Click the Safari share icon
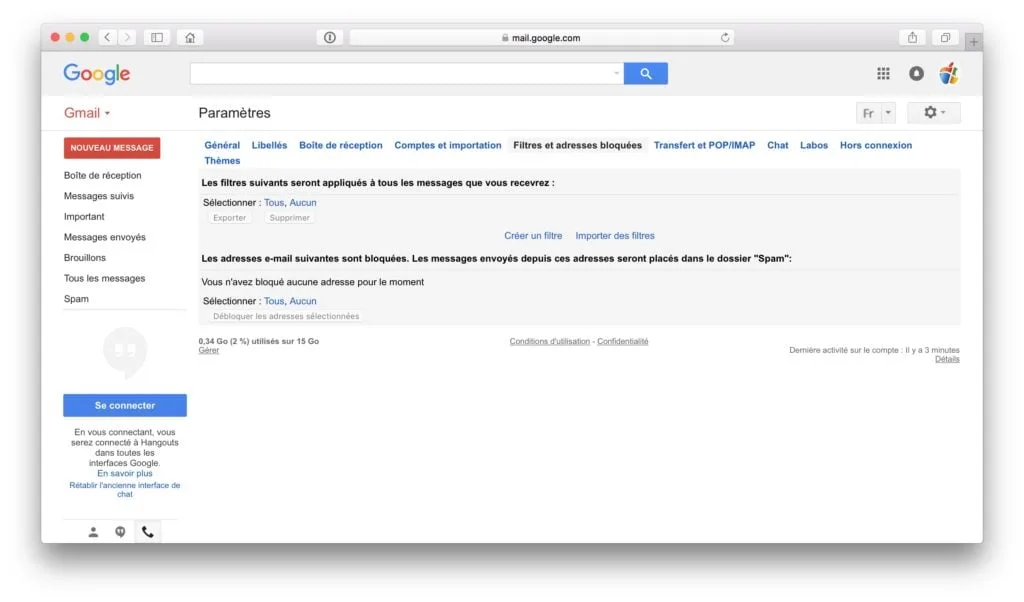Image resolution: width=1024 pixels, height=602 pixels. pos(911,37)
